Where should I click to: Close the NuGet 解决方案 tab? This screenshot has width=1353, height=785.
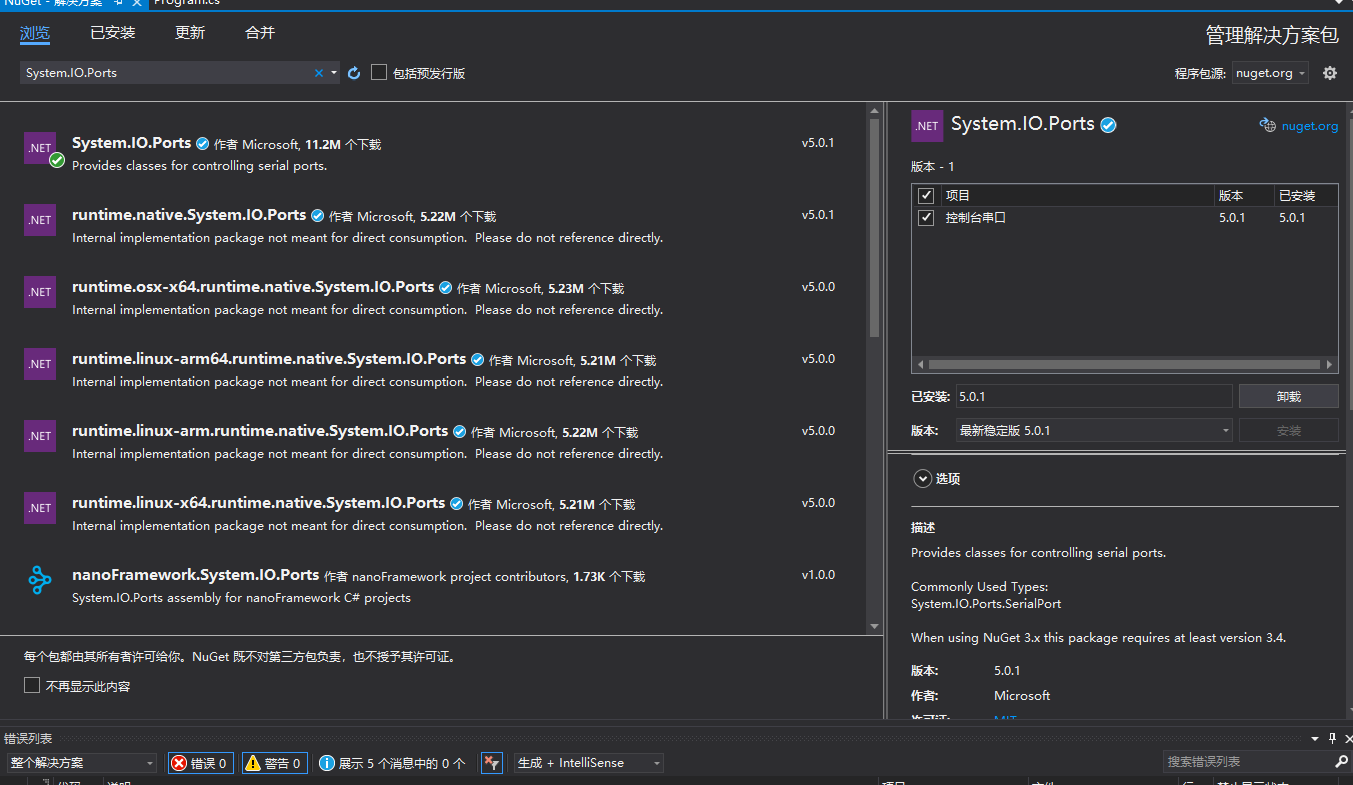click(137, 3)
